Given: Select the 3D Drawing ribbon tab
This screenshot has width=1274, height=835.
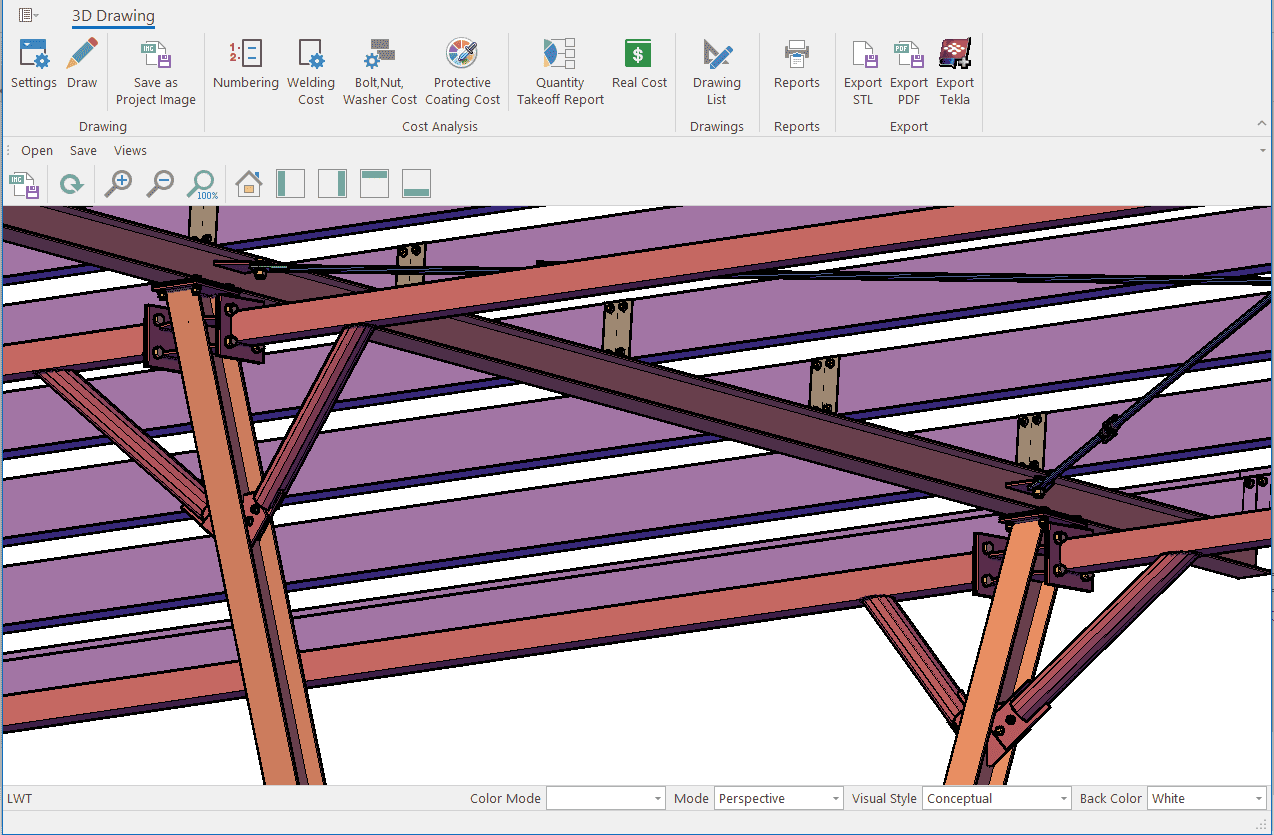Looking at the screenshot, I should coord(113,16).
